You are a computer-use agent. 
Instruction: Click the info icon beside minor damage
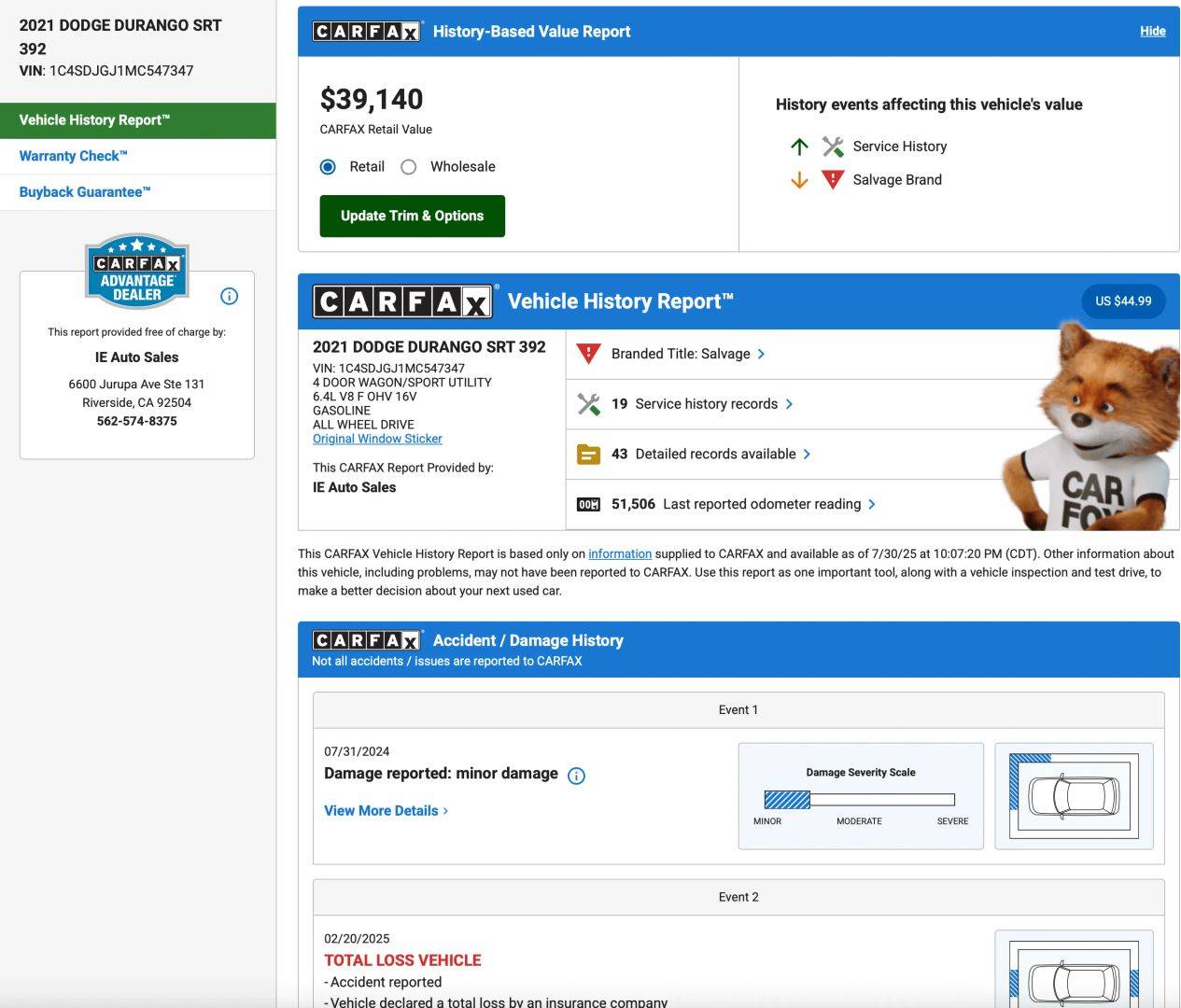pyautogui.click(x=576, y=776)
